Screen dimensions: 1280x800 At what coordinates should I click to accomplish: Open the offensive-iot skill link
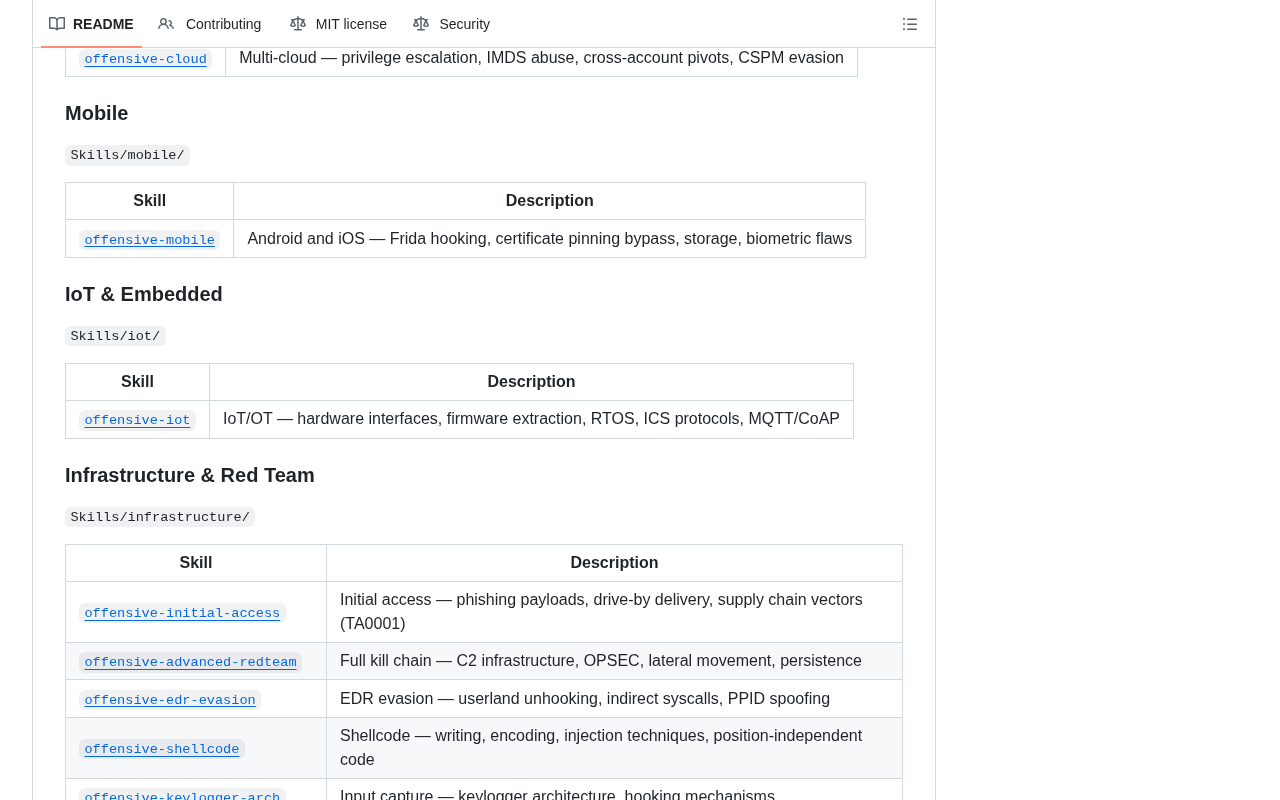137,420
